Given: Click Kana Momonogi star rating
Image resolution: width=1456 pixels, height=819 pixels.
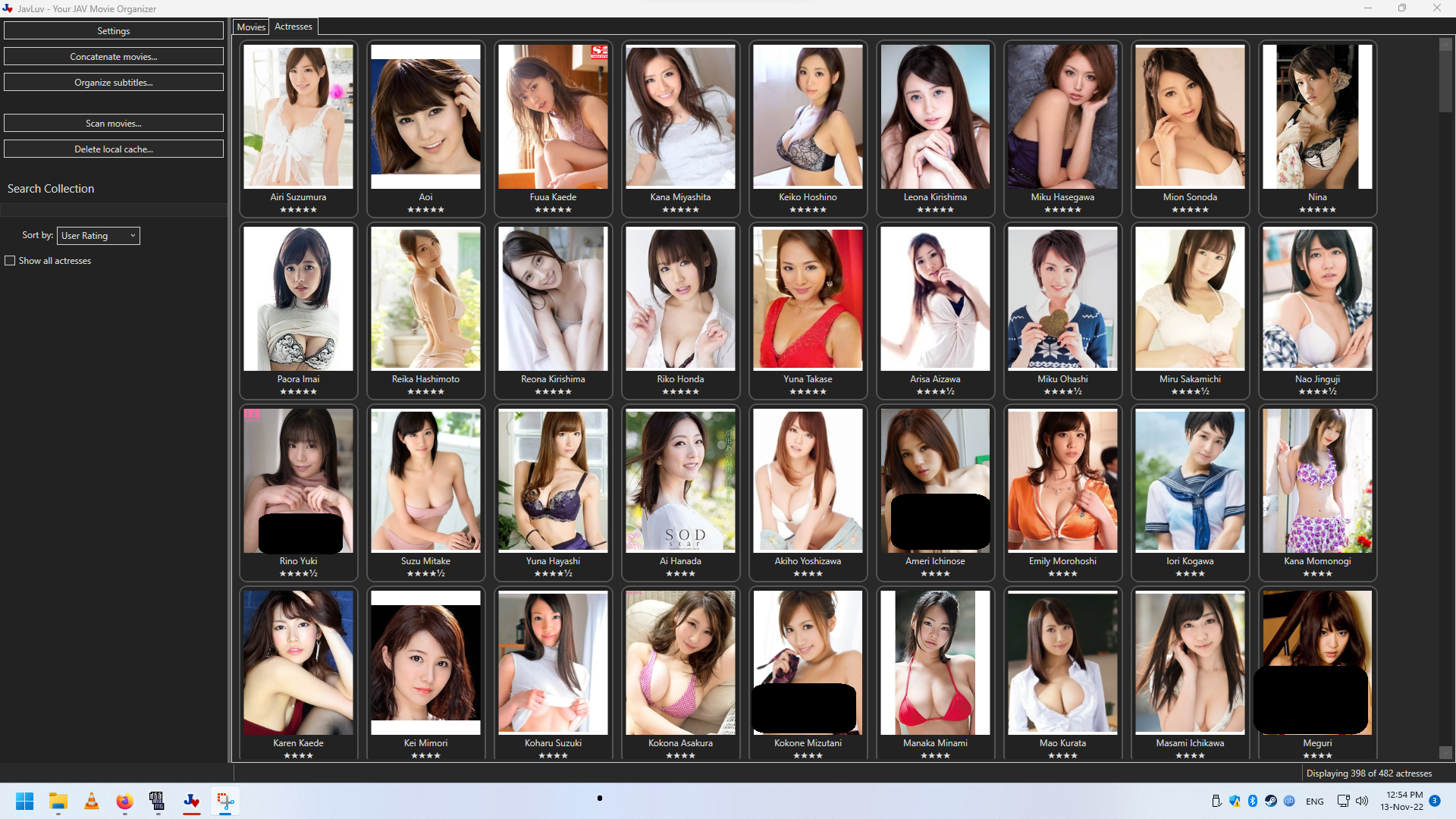Looking at the screenshot, I should pyautogui.click(x=1317, y=574).
